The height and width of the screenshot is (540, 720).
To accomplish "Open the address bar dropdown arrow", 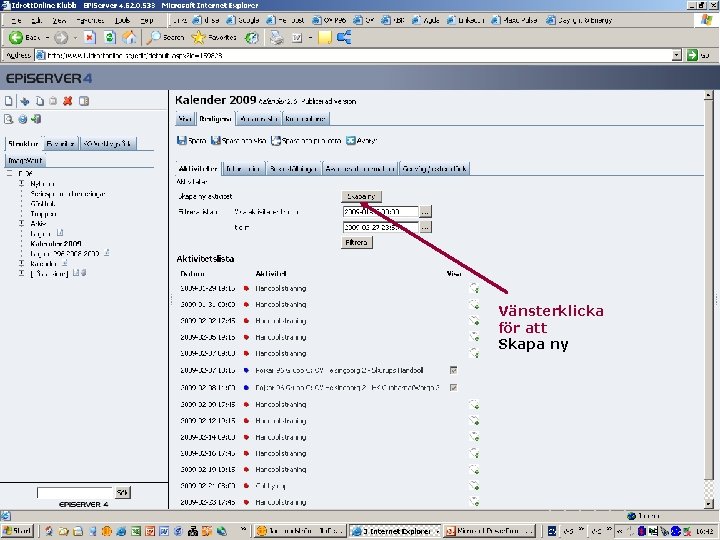I will click(676, 55).
